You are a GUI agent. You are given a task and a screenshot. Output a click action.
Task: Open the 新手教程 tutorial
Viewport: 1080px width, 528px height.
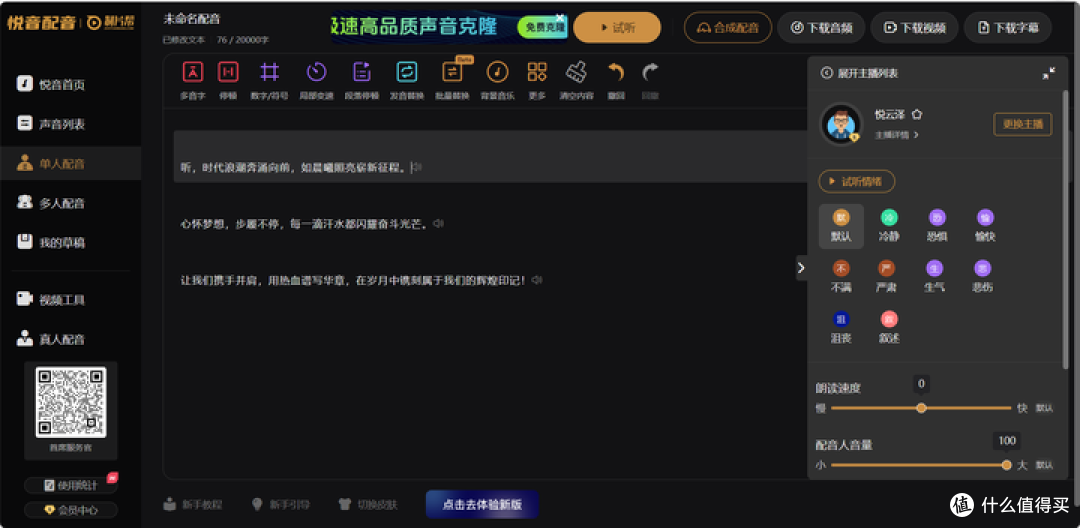193,505
